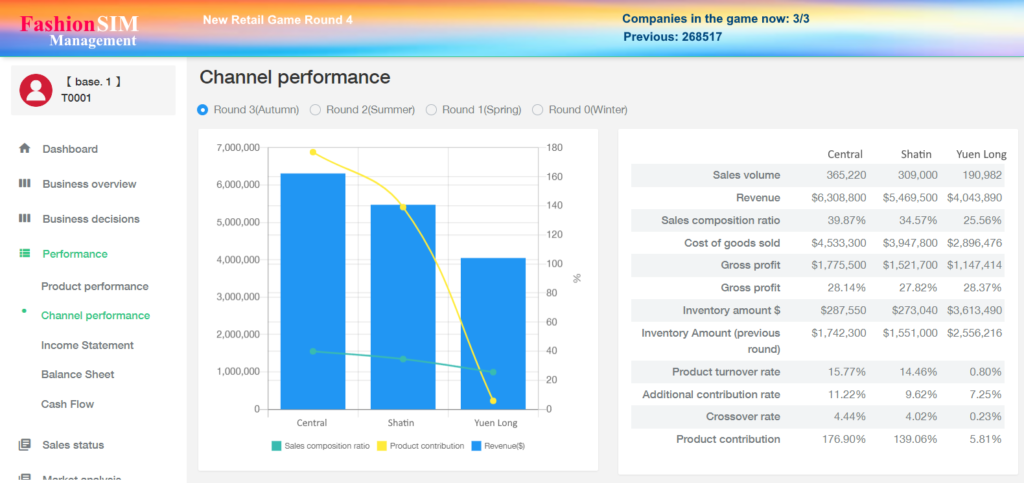Go to Balance Sheet in sidebar
Screen dimensions: 1024x483
[x=77, y=374]
